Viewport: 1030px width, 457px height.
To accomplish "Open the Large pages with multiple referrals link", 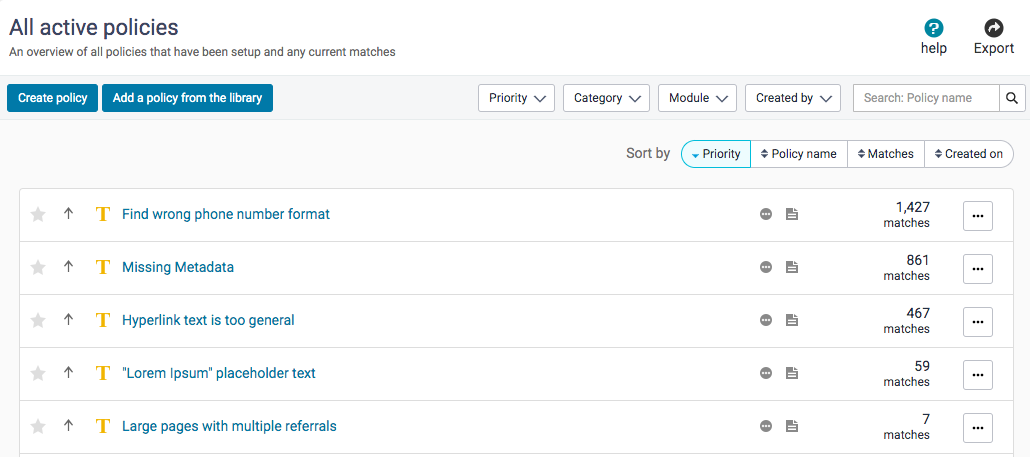I will (229, 426).
